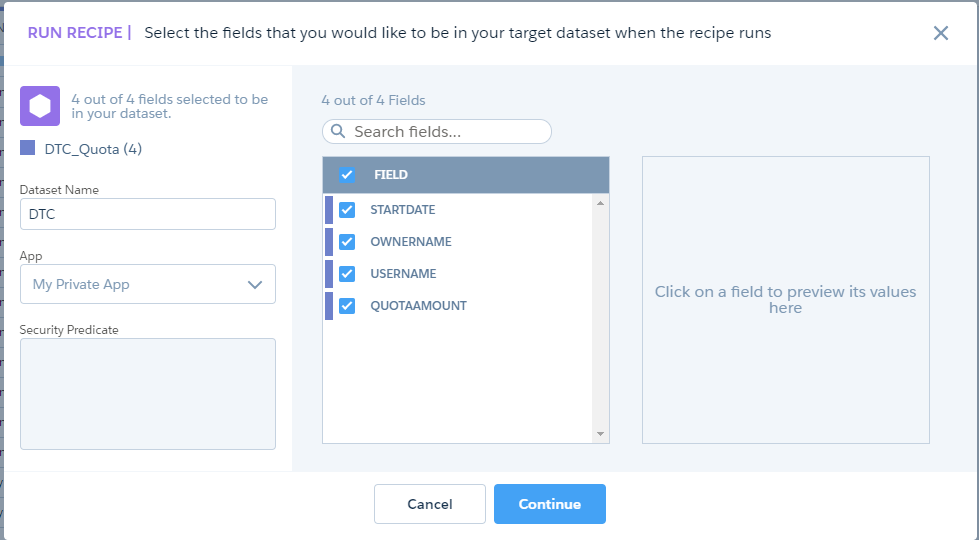
Task: Click into the Dataset Name input field
Action: [148, 214]
